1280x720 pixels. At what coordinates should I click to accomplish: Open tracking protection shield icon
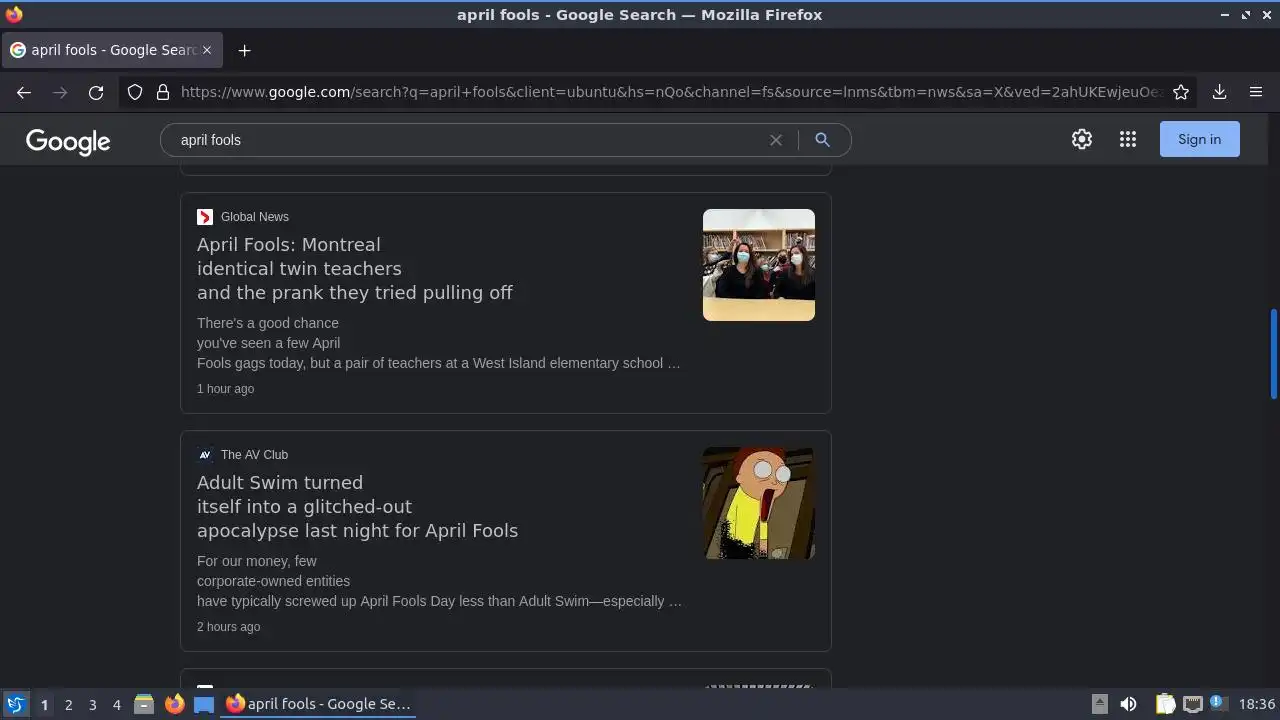(x=135, y=92)
